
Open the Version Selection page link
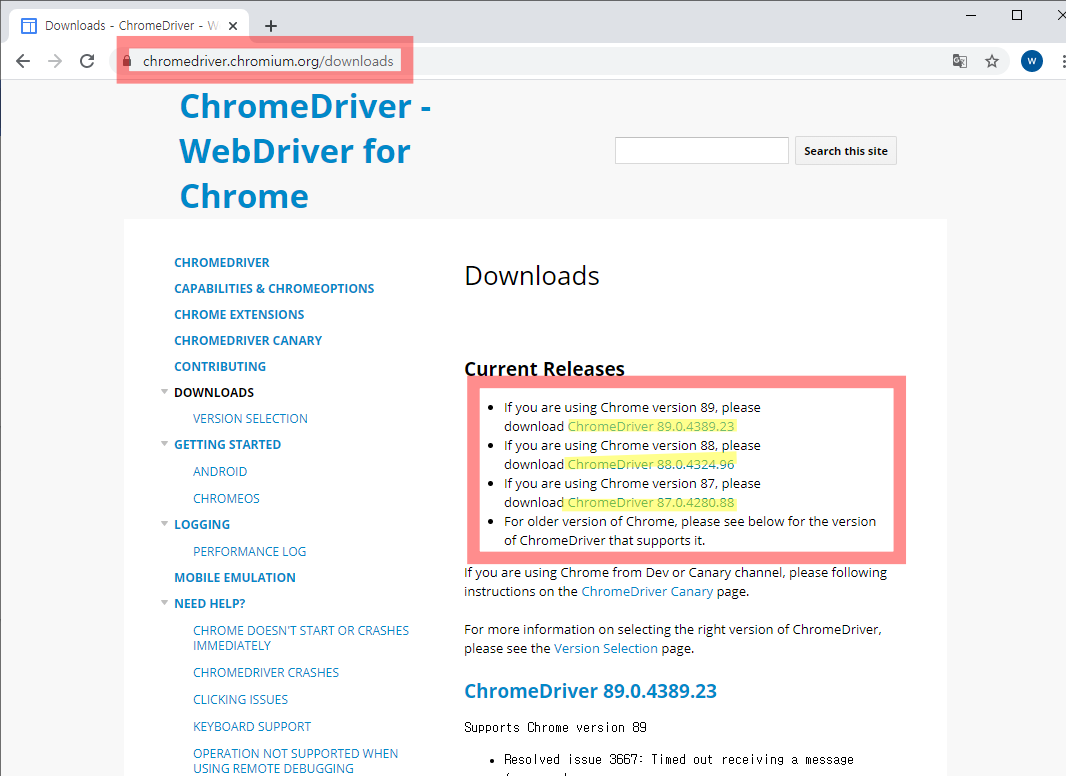606,649
